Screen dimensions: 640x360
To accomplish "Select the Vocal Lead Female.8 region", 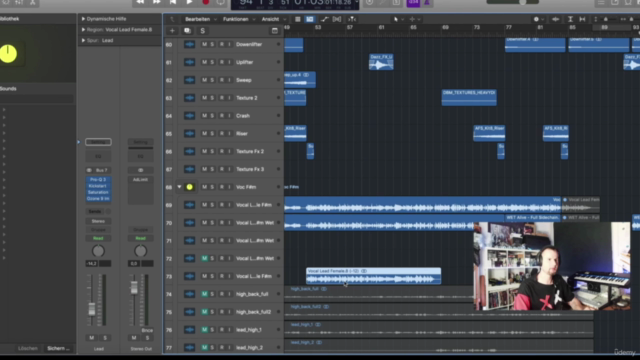I will (373, 276).
